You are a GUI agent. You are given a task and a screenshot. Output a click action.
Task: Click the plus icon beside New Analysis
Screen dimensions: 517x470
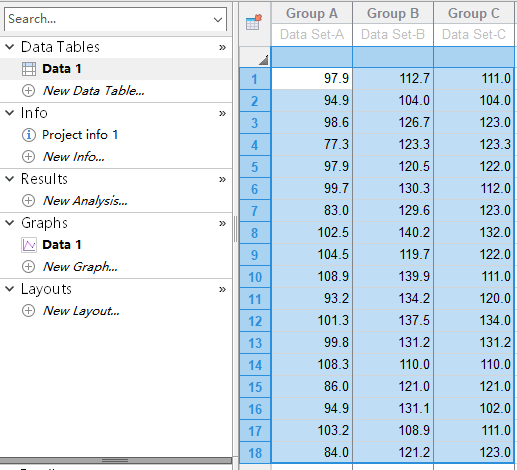(28, 201)
